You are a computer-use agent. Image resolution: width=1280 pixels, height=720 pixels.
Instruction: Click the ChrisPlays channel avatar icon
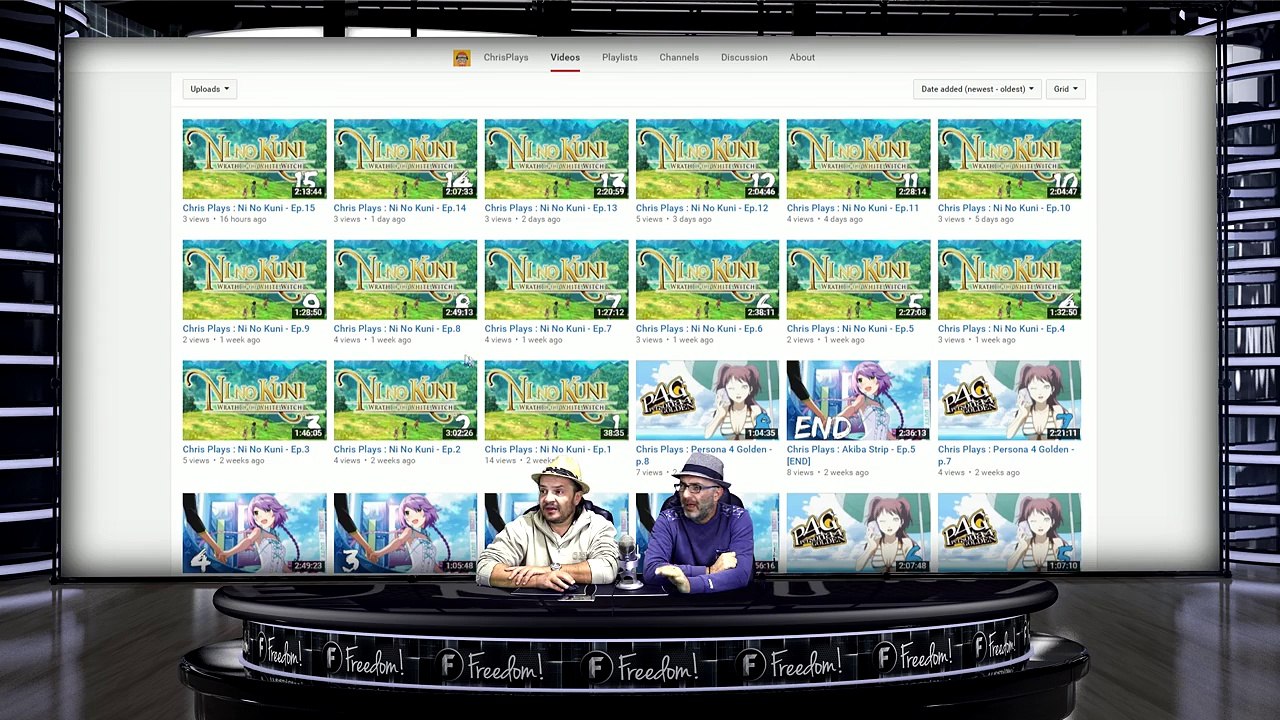point(462,58)
